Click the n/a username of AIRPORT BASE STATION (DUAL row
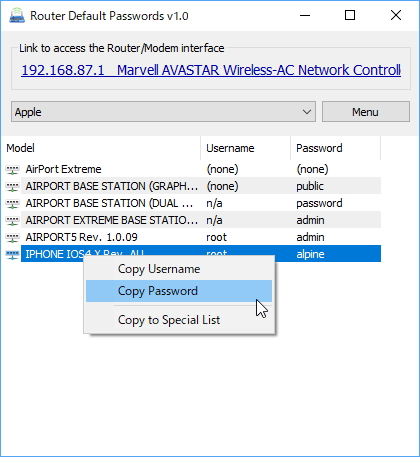420x457 pixels. tap(214, 203)
